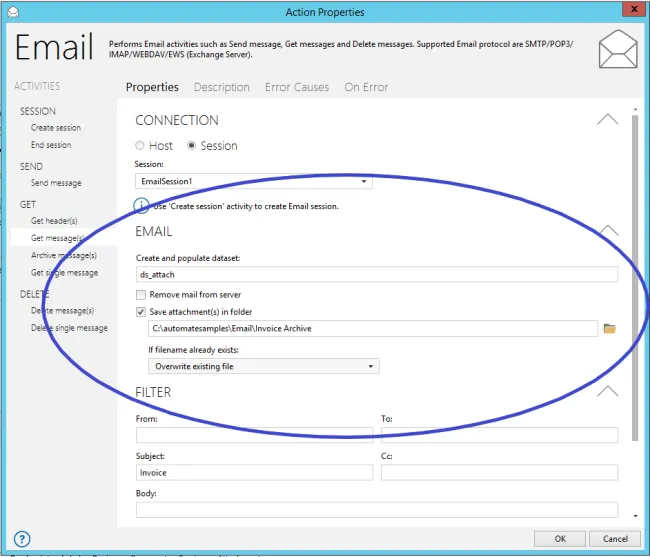Click the Body filter field
This screenshot has height=557, width=650.
pyautogui.click(x=377, y=510)
